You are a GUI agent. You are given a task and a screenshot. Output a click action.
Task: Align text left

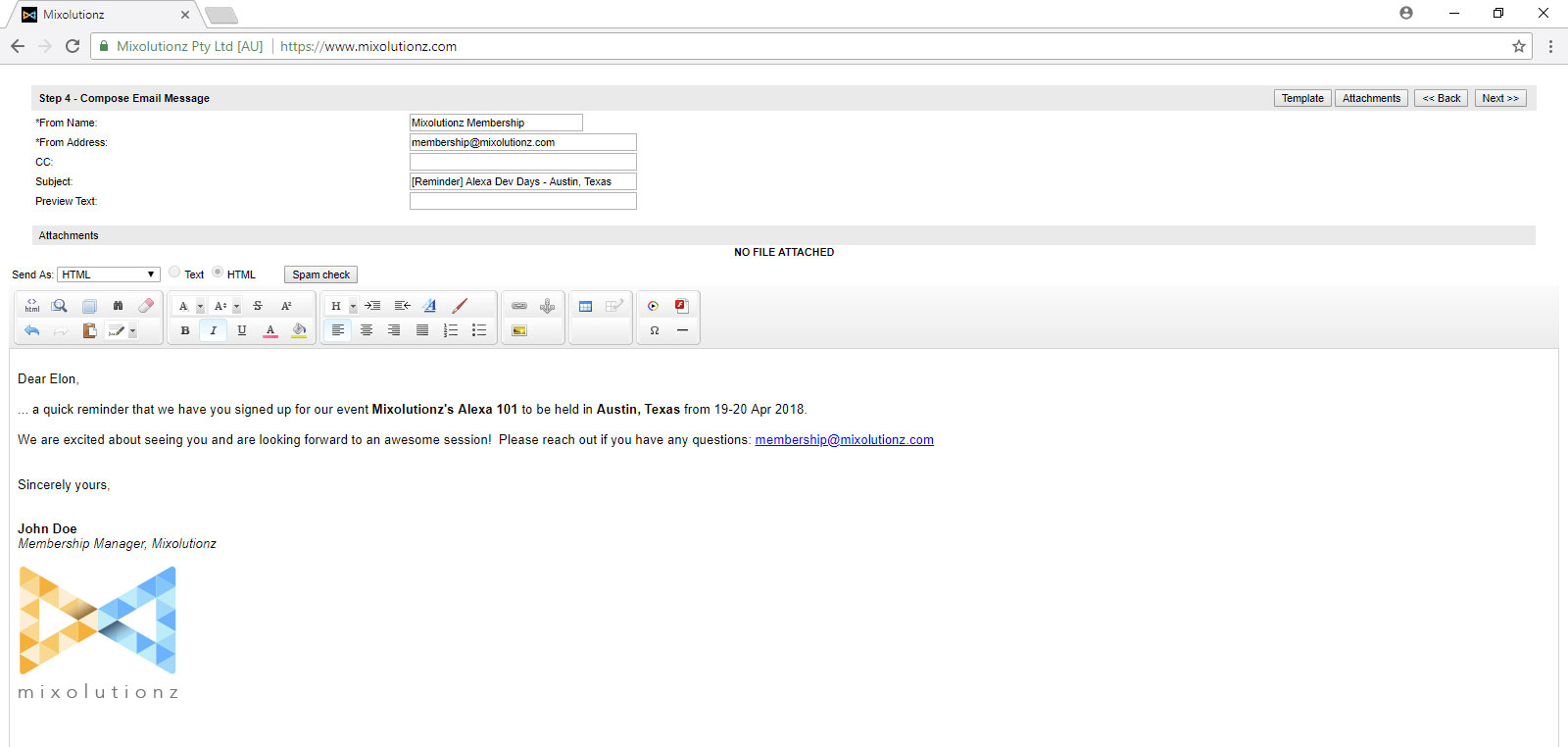pos(338,330)
